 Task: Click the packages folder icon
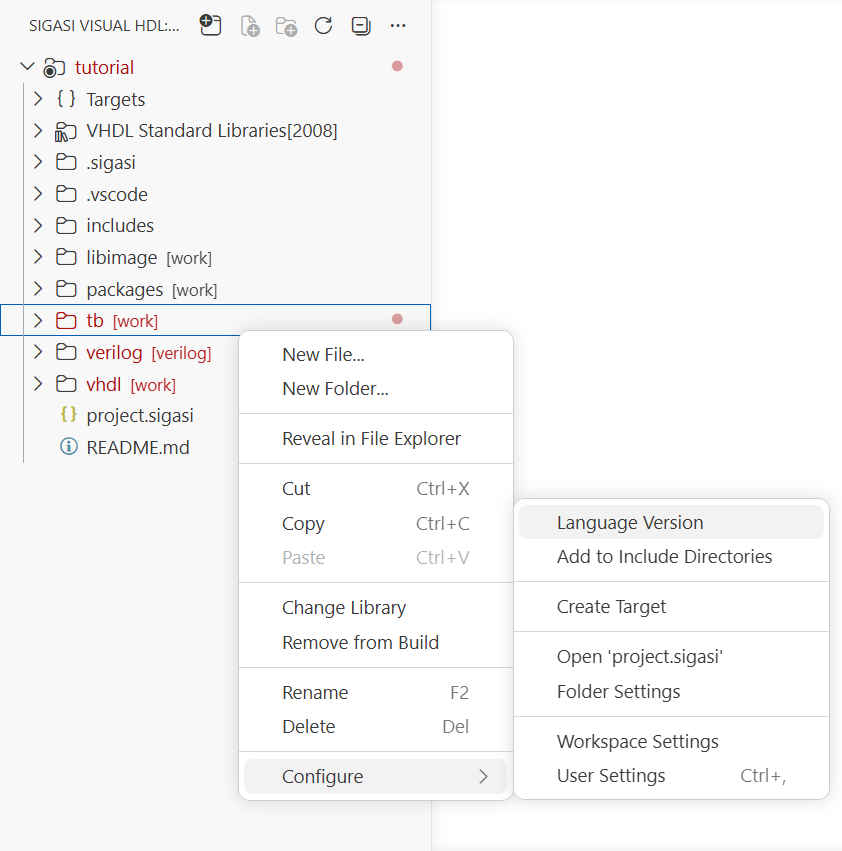click(x=66, y=289)
